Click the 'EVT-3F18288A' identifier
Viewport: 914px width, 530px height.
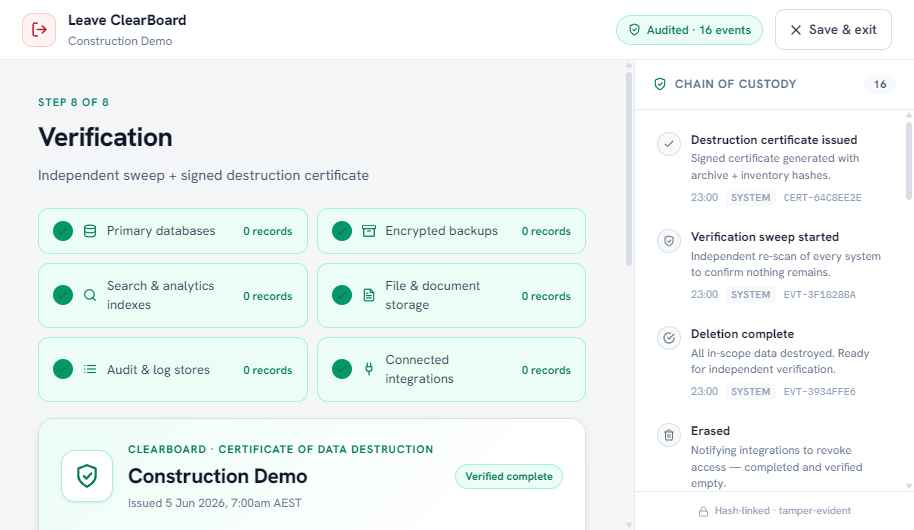[820, 295]
